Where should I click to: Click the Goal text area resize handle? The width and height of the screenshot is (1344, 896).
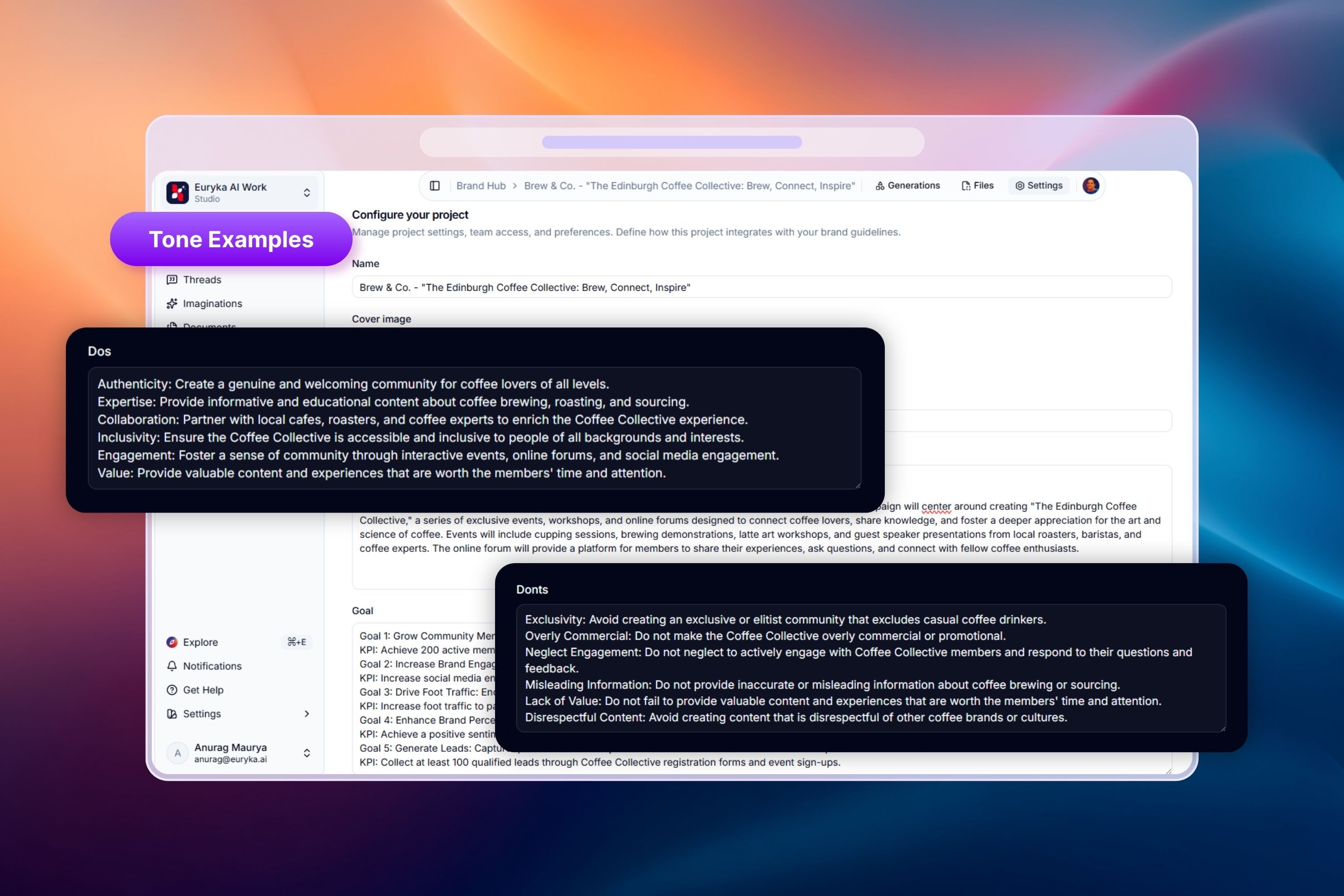pyautogui.click(x=1168, y=771)
